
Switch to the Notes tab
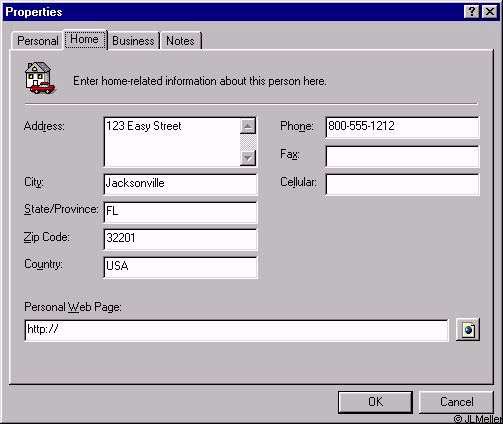pos(181,41)
